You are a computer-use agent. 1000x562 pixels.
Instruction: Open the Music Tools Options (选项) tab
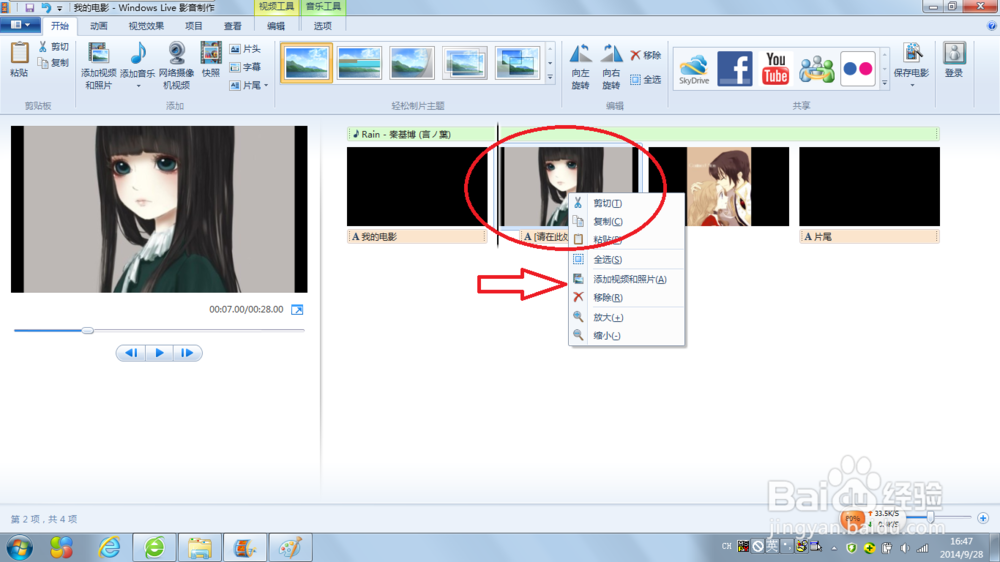(323, 26)
